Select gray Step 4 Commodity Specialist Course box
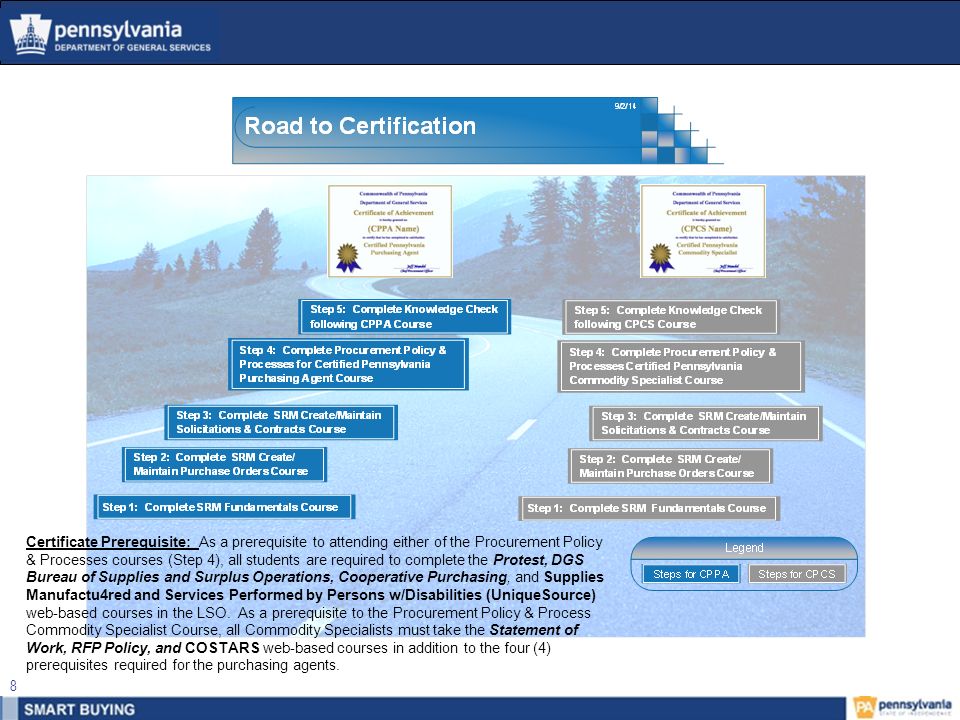The width and height of the screenshot is (960, 720). (x=681, y=366)
